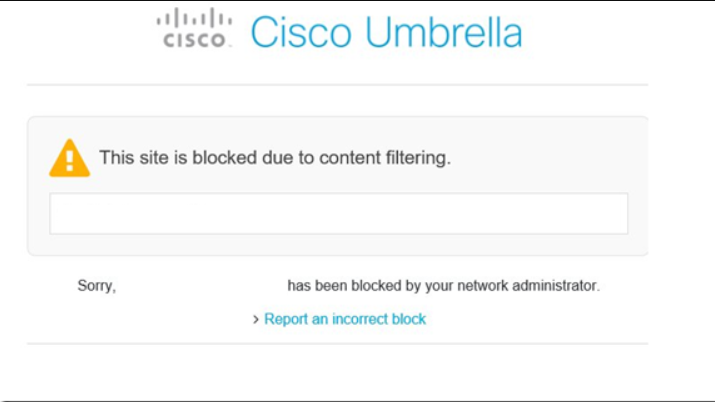Image resolution: width=715 pixels, height=402 pixels.
Task: Open the "Report an incorrect block" link
Action: click(345, 319)
